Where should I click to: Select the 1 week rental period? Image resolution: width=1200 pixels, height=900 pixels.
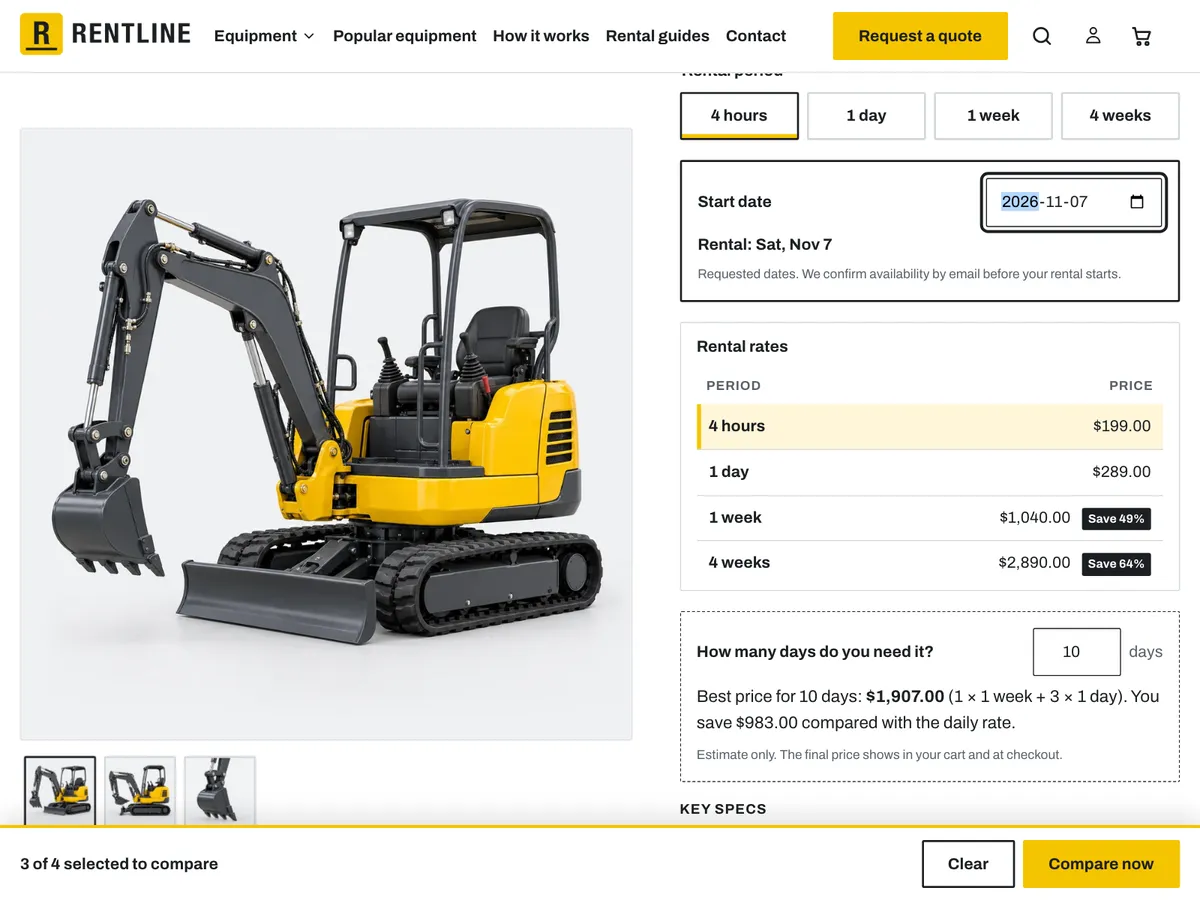(x=993, y=116)
